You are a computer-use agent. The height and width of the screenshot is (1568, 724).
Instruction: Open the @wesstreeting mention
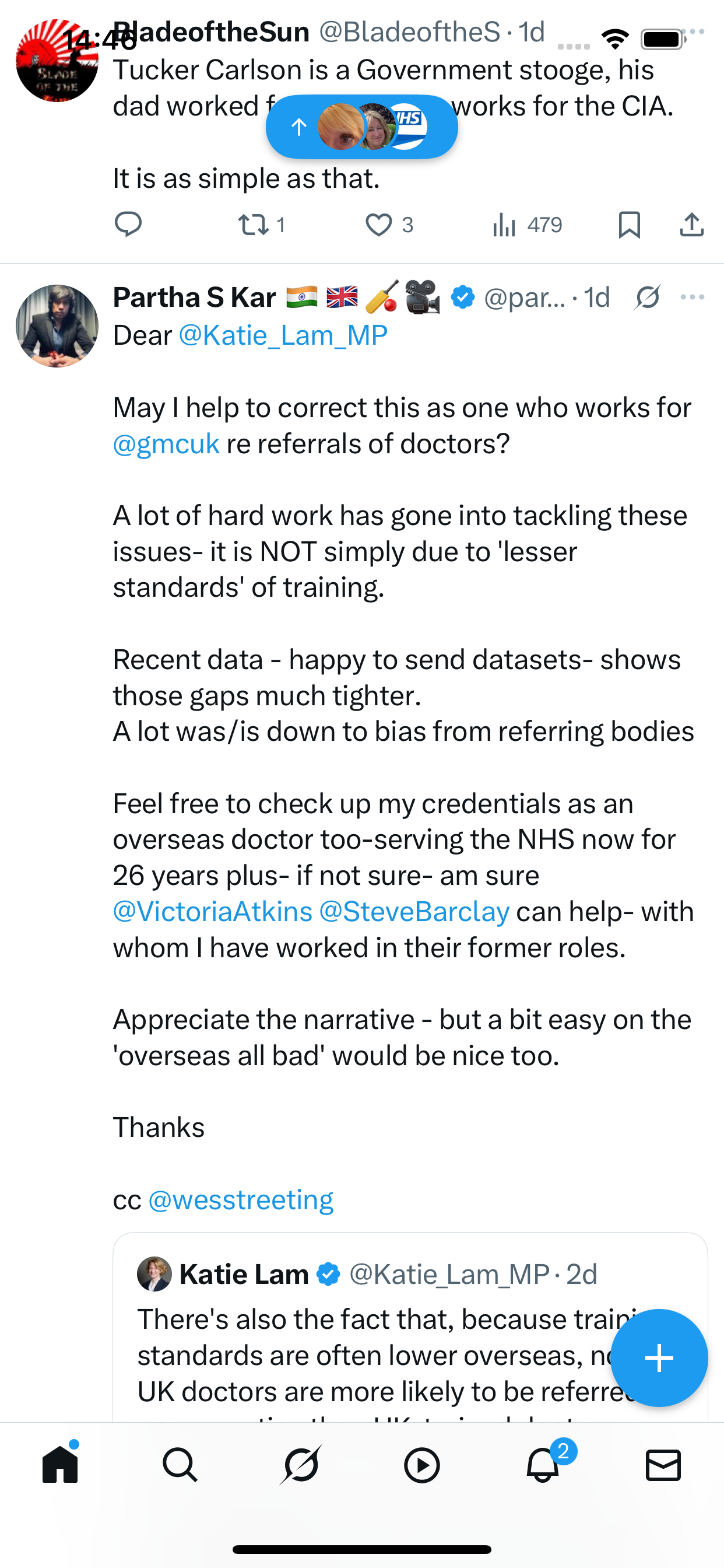coord(241,1200)
